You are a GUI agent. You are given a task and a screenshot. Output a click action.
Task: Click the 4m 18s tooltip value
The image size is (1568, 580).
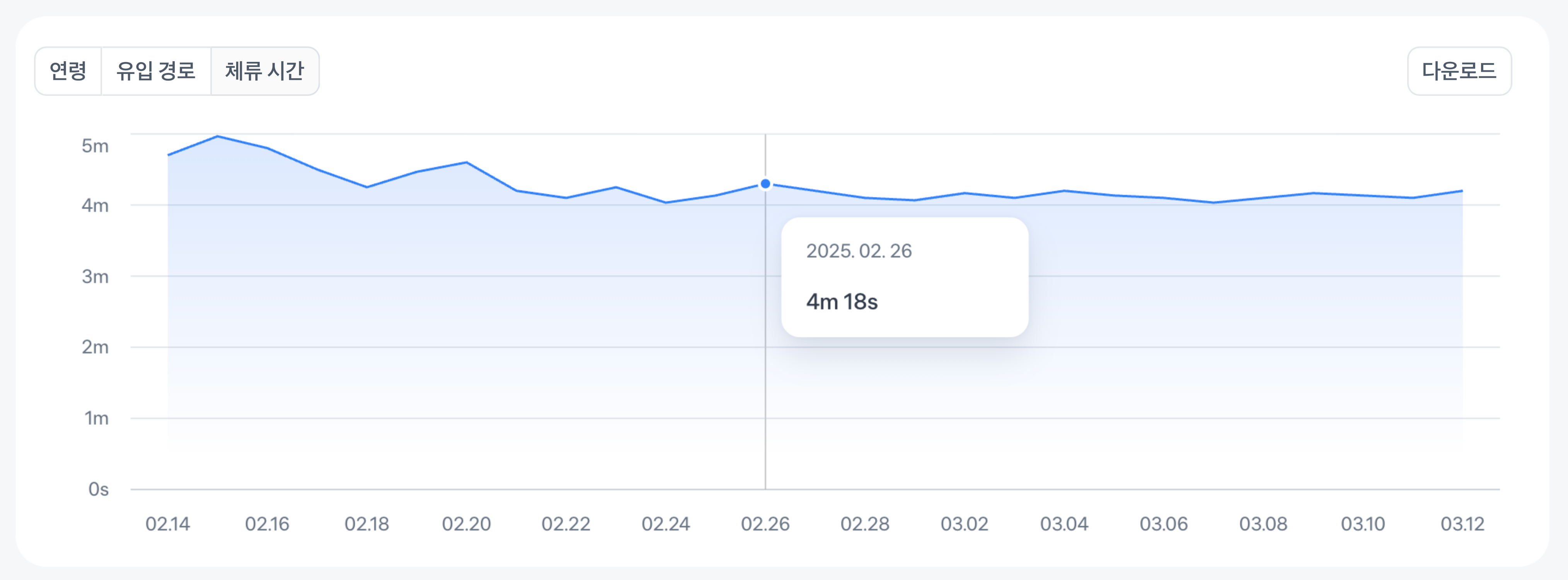click(x=841, y=302)
